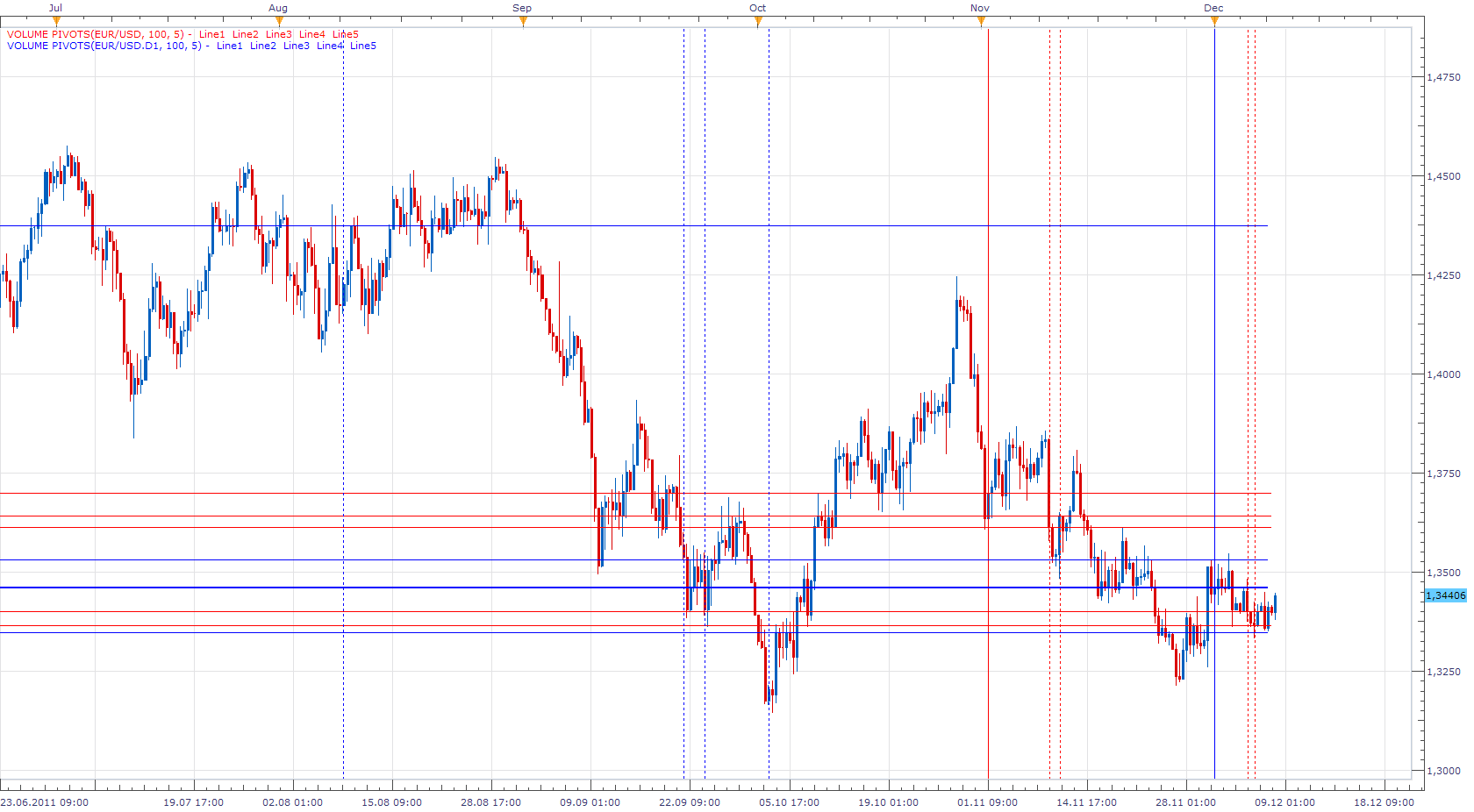Click the 1,4750 price axis label

point(1444,77)
